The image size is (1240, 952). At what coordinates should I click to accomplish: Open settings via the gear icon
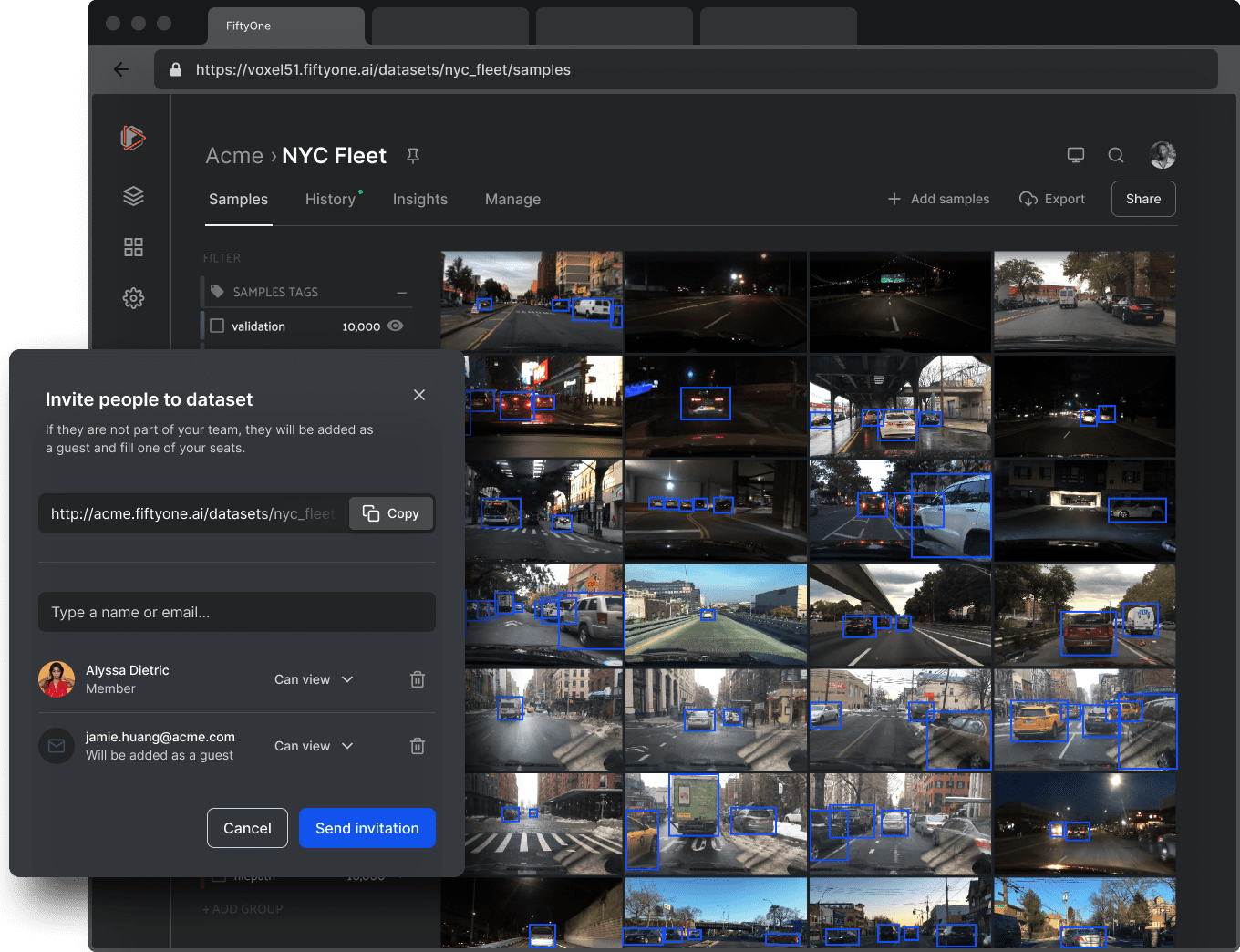click(x=133, y=298)
